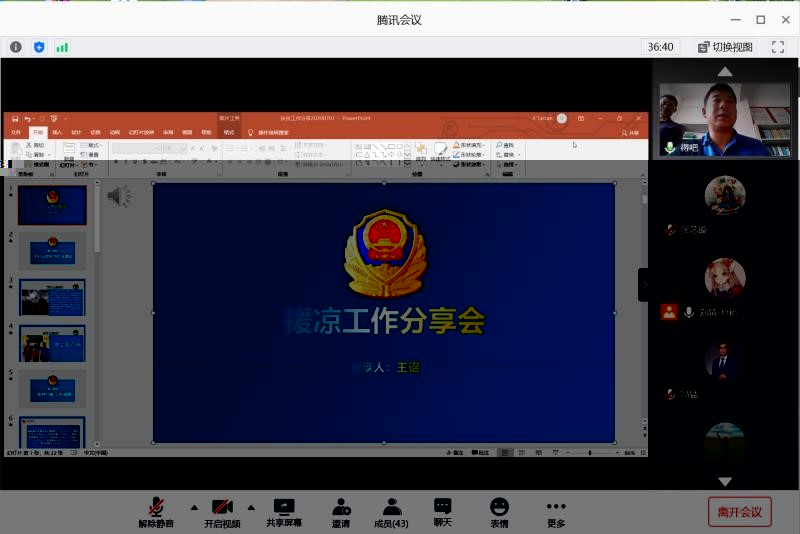
Task: Switch to PowerPoint 设计 tab
Action: [x=76, y=133]
